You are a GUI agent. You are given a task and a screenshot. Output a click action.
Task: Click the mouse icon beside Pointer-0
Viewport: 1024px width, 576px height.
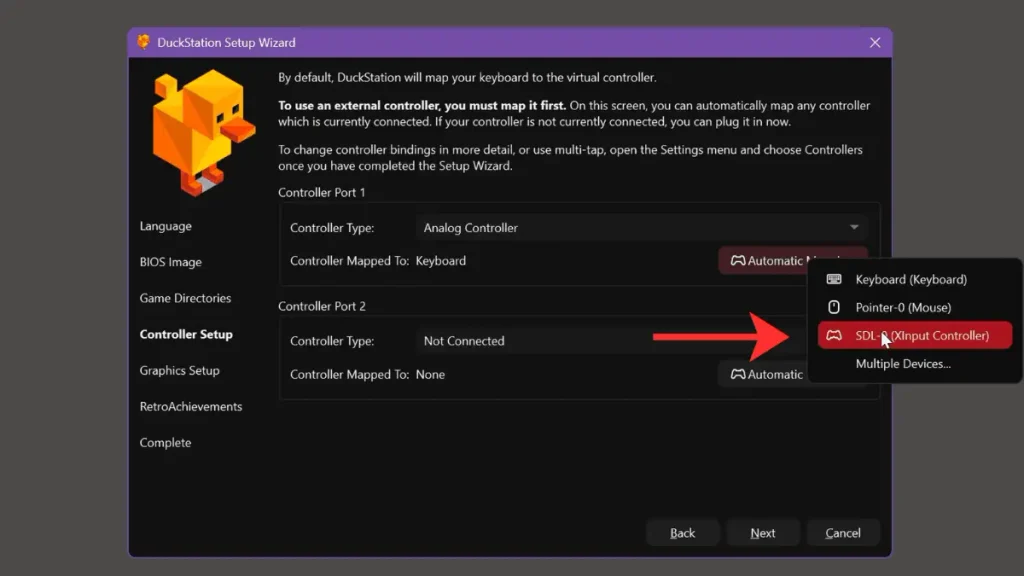click(834, 307)
